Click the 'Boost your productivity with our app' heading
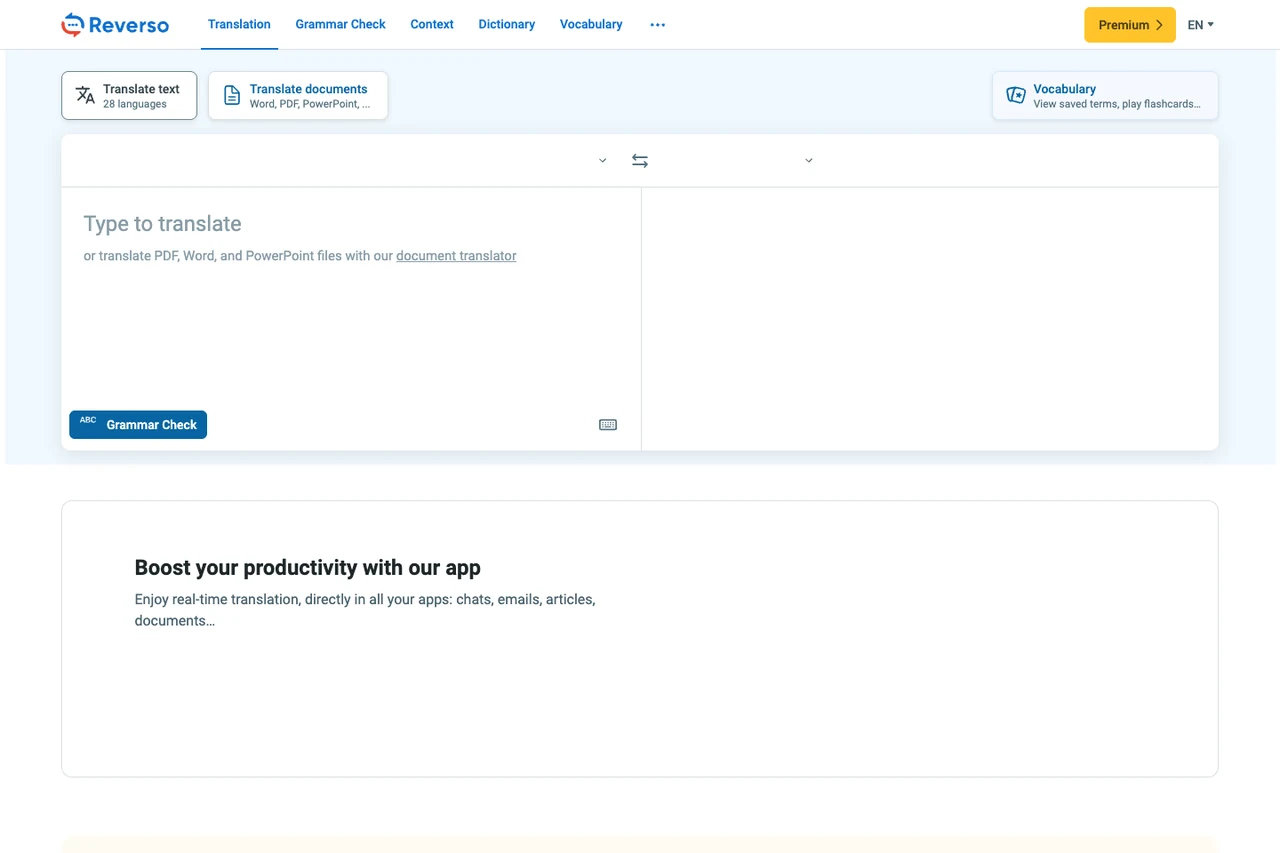Viewport: 1280px width, 853px height. click(308, 568)
